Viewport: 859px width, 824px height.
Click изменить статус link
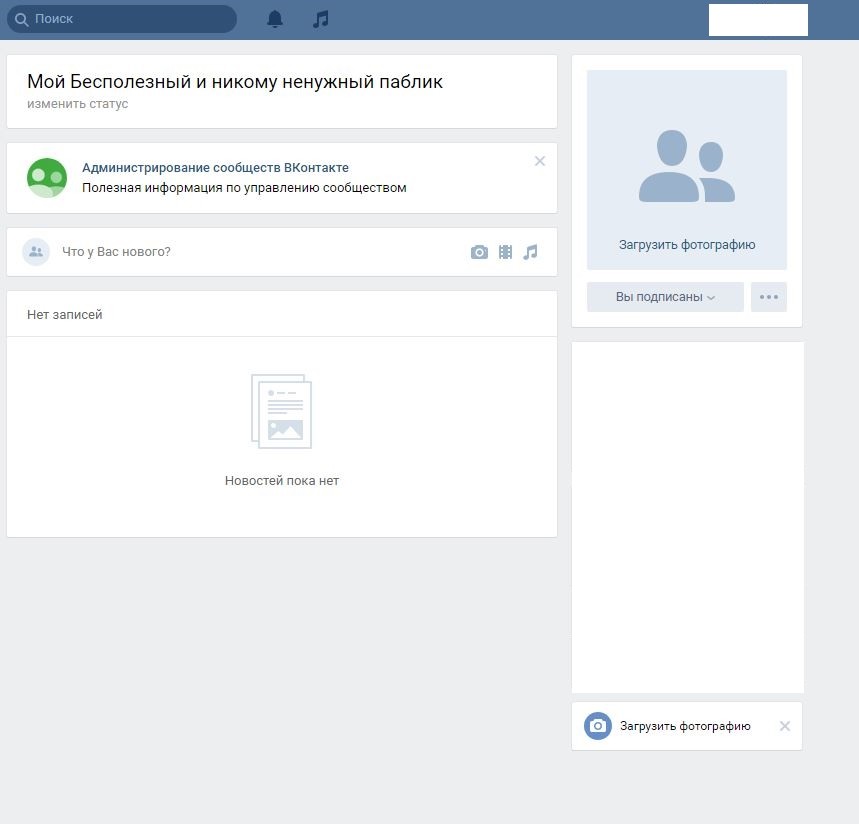(x=77, y=104)
